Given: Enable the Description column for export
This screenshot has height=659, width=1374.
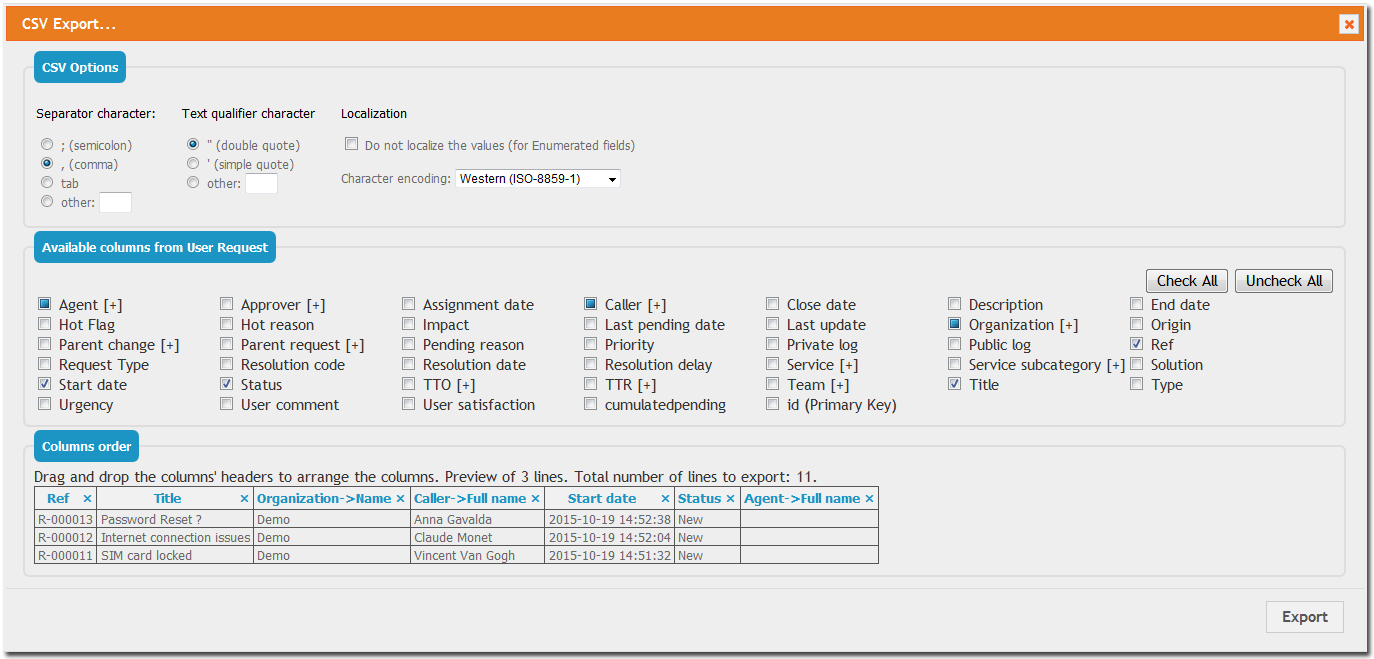Looking at the screenshot, I should point(954,303).
